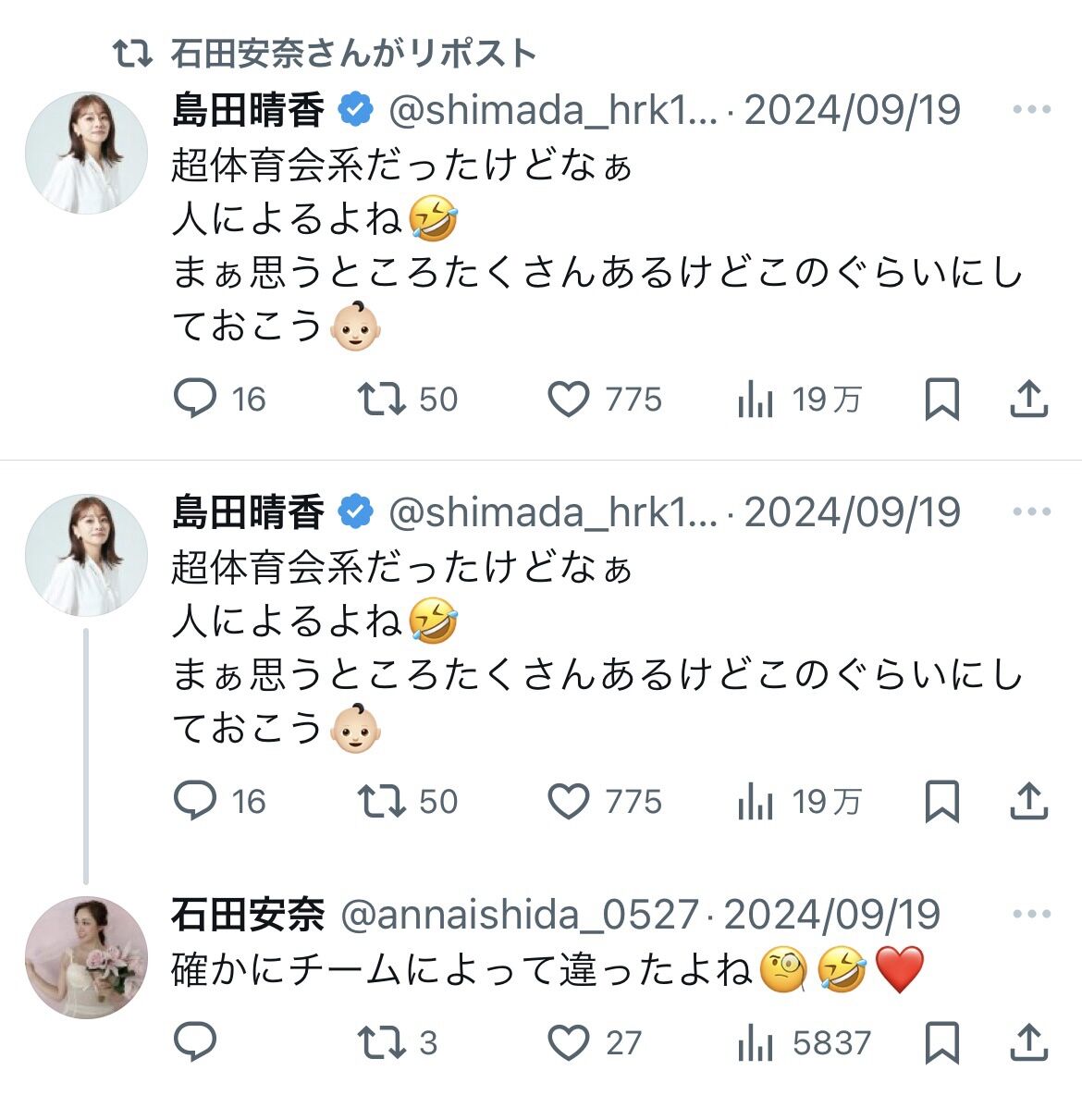
Task: Bookmark 石田安奈's reply post
Action: pos(941,1042)
